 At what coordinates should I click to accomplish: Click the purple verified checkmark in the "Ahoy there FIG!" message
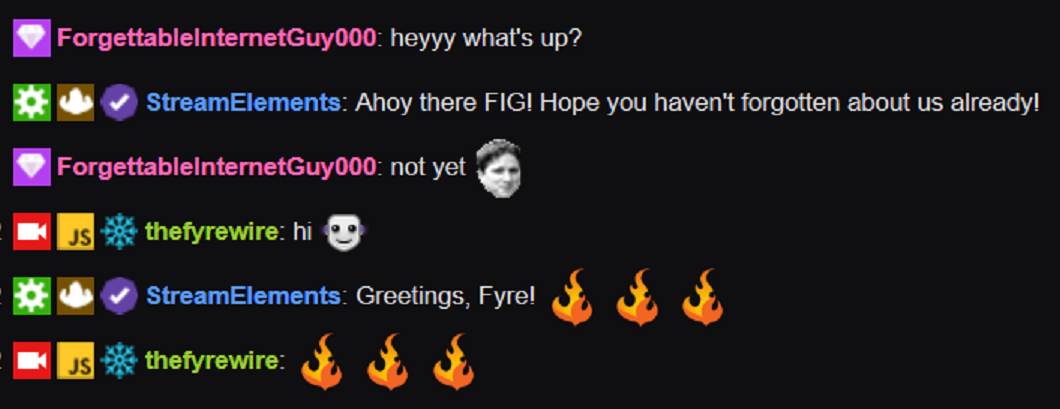tap(119, 103)
